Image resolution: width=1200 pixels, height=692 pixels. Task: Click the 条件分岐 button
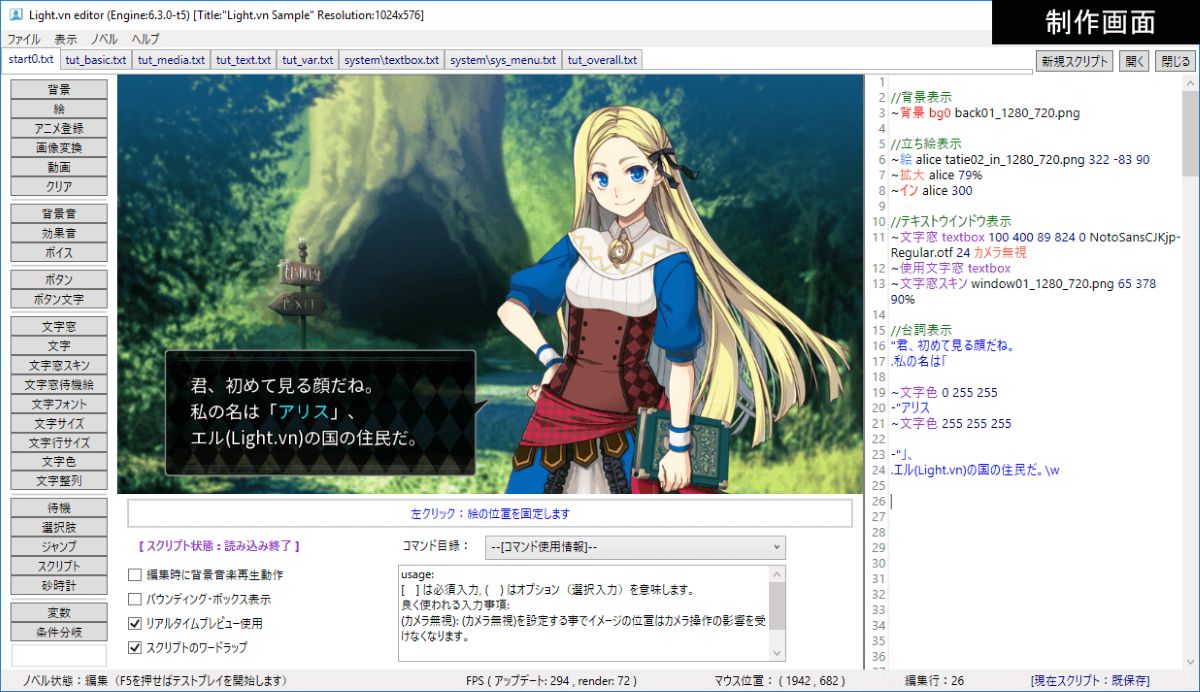pos(58,632)
